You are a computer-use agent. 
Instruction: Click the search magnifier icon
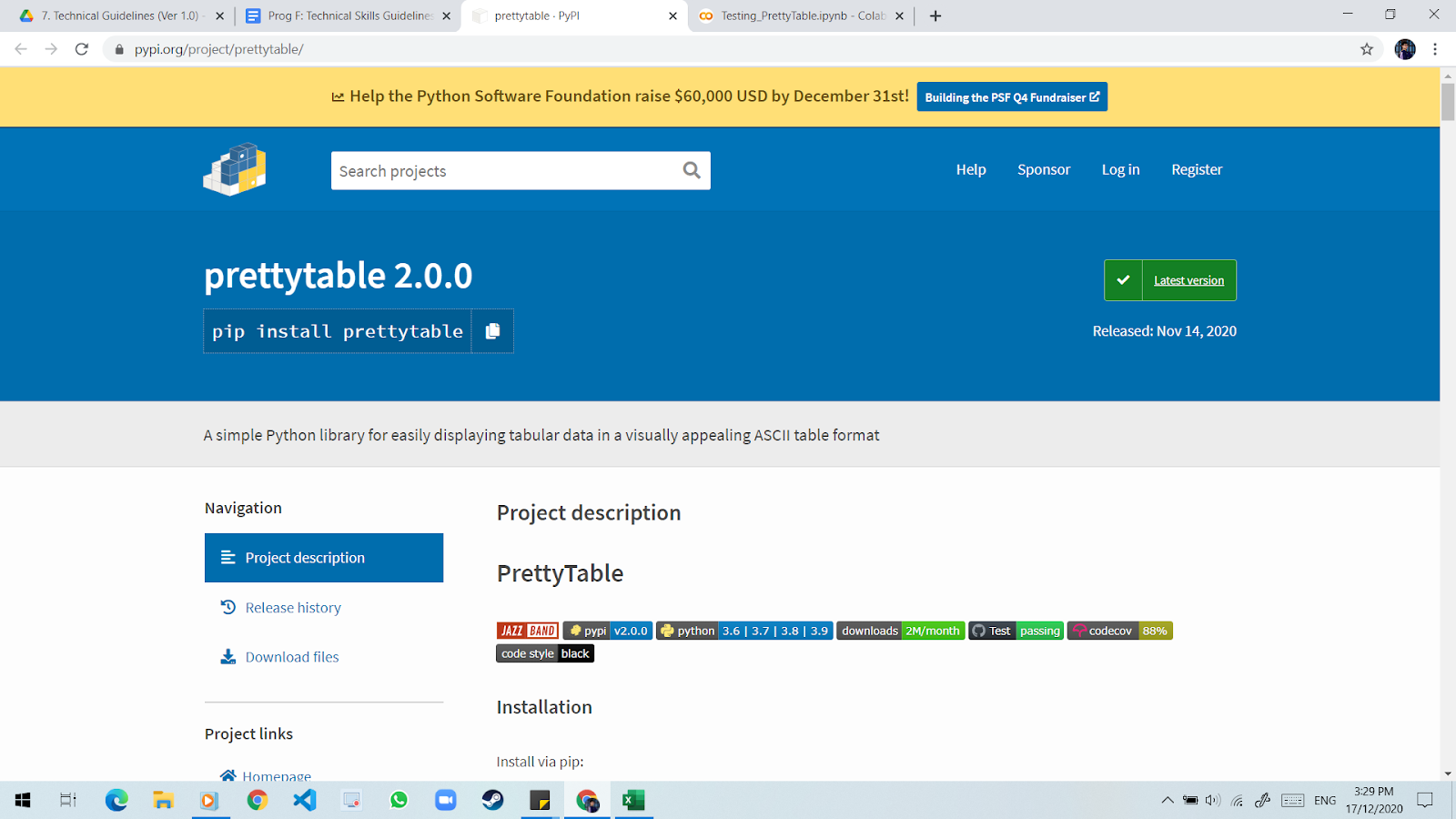(692, 170)
